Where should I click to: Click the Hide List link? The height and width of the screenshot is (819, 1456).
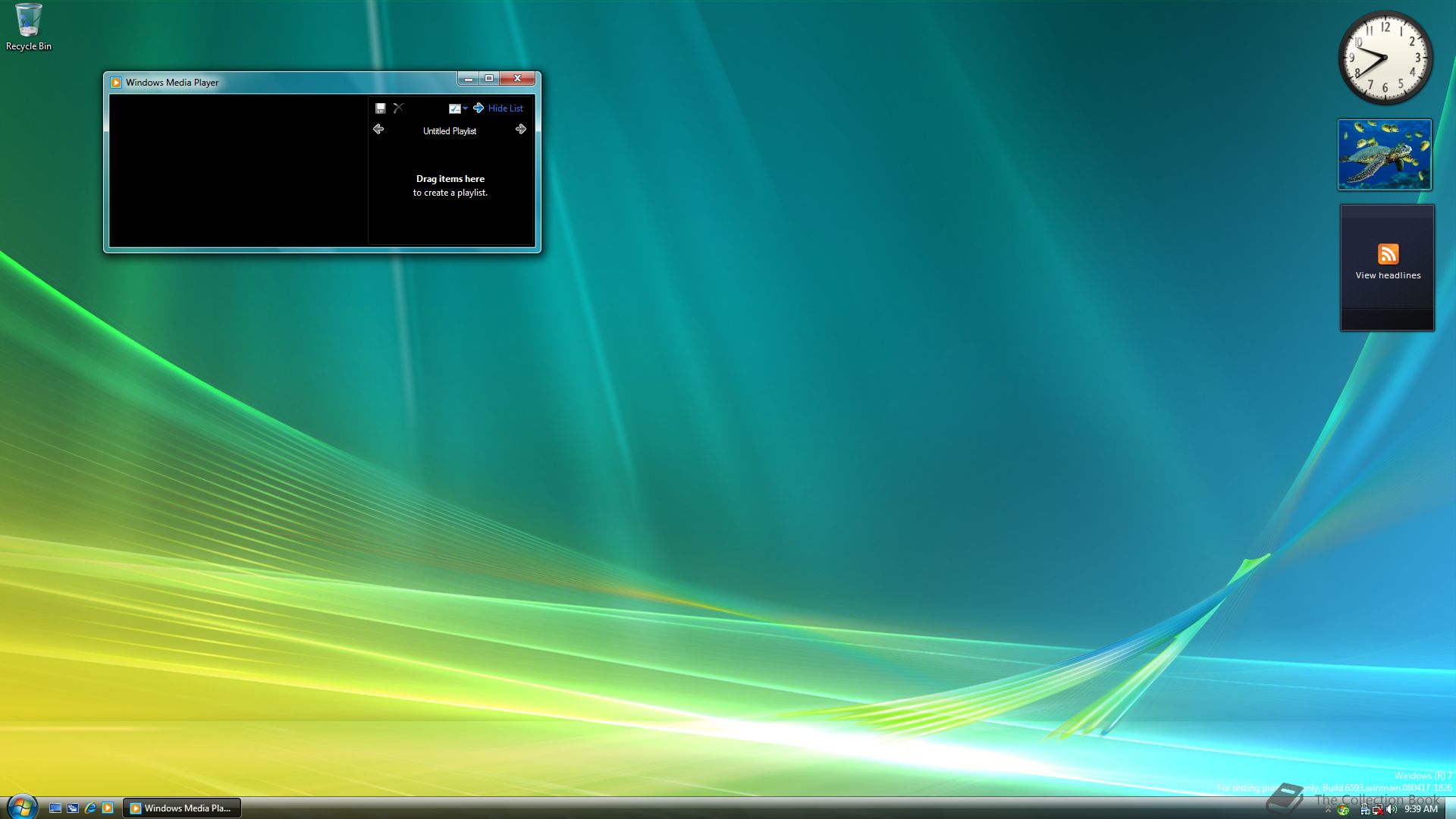[x=506, y=108]
